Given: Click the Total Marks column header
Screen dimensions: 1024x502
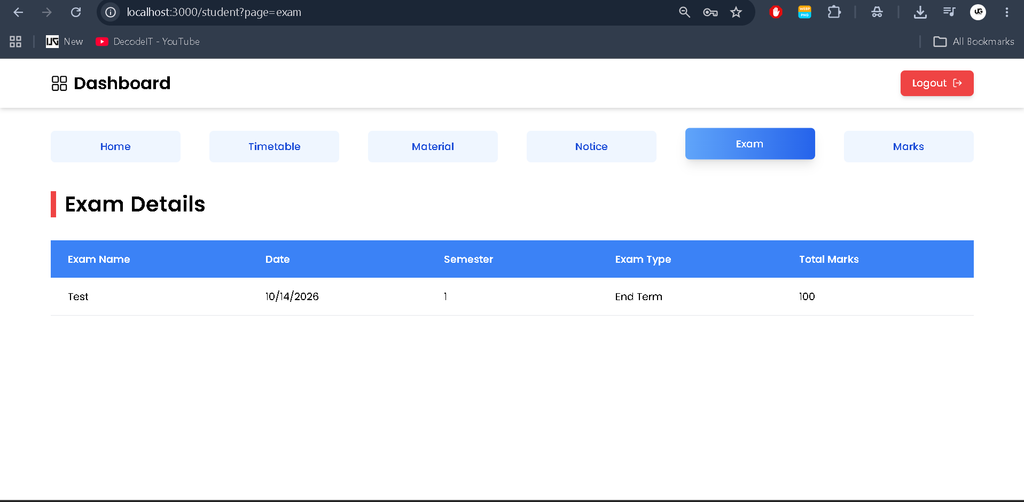Looking at the screenshot, I should click(x=829, y=259).
